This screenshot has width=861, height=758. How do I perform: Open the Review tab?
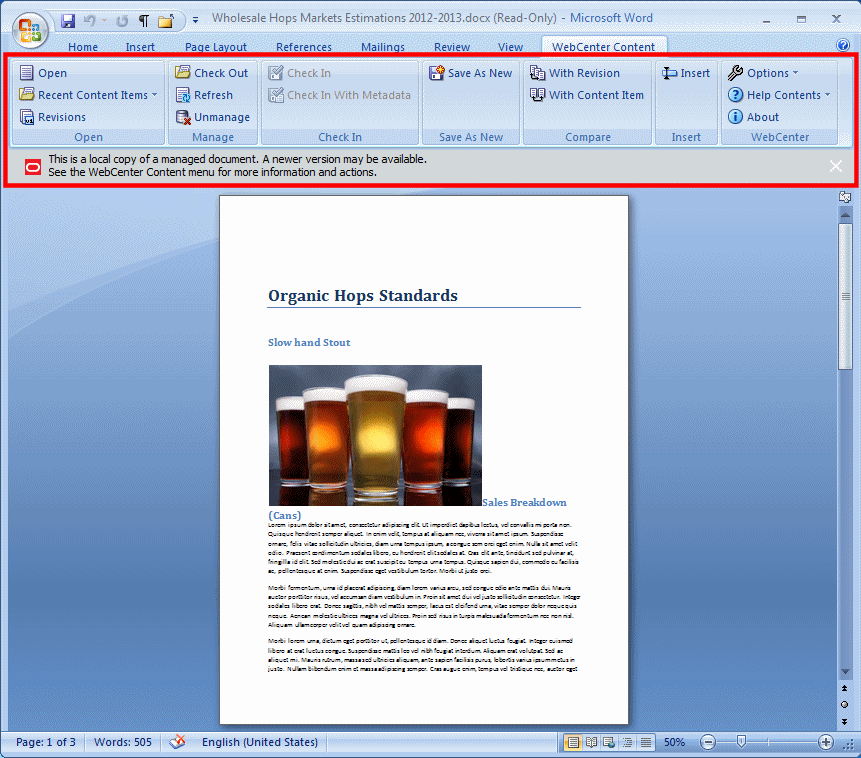coord(452,47)
